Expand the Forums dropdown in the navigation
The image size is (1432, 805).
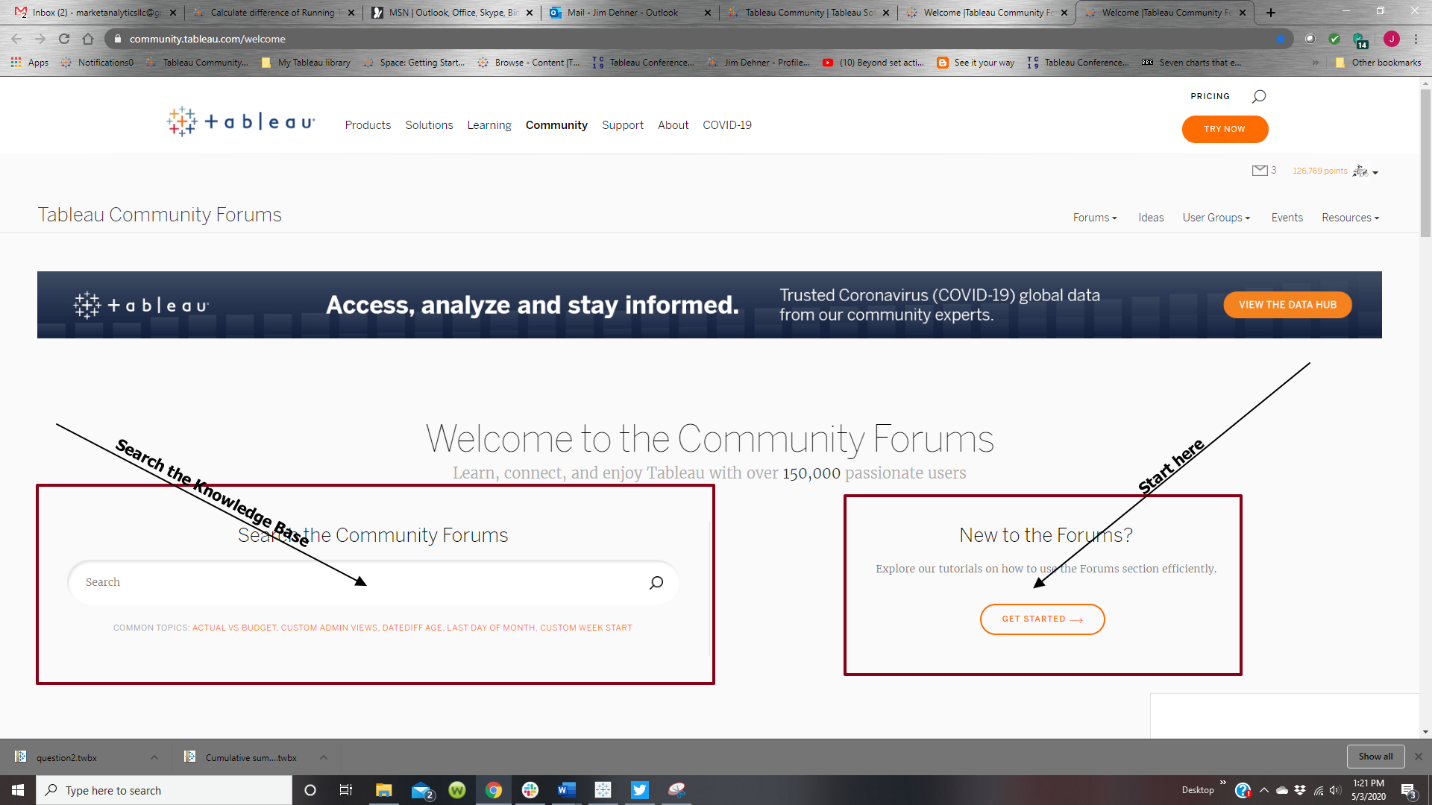(x=1094, y=217)
